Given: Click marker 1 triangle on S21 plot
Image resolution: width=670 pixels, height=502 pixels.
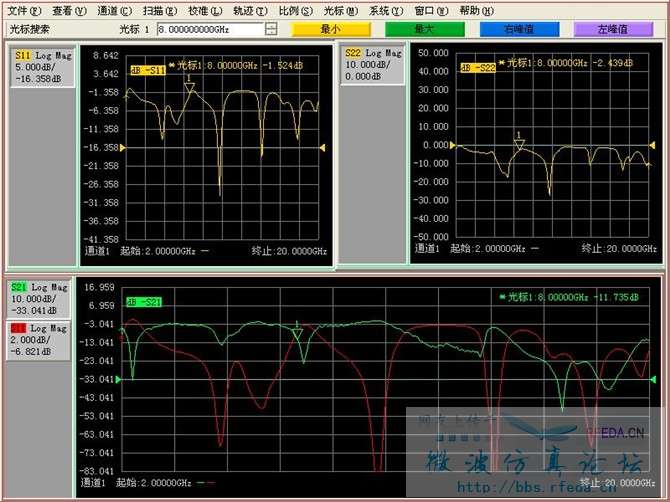Looking at the screenshot, I should coord(297,334).
